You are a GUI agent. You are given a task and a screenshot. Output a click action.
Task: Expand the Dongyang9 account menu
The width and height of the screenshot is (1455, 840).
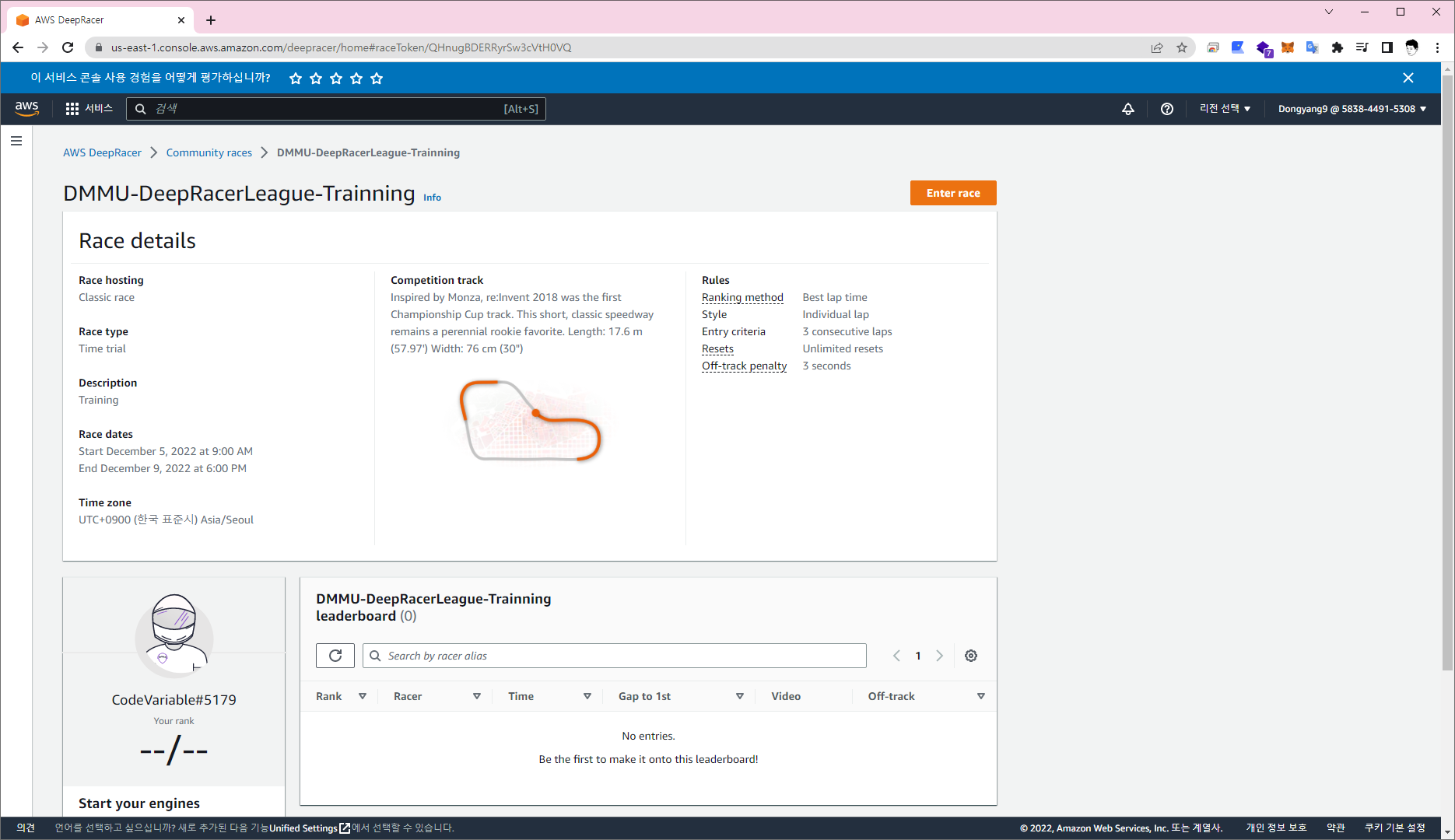(1352, 109)
